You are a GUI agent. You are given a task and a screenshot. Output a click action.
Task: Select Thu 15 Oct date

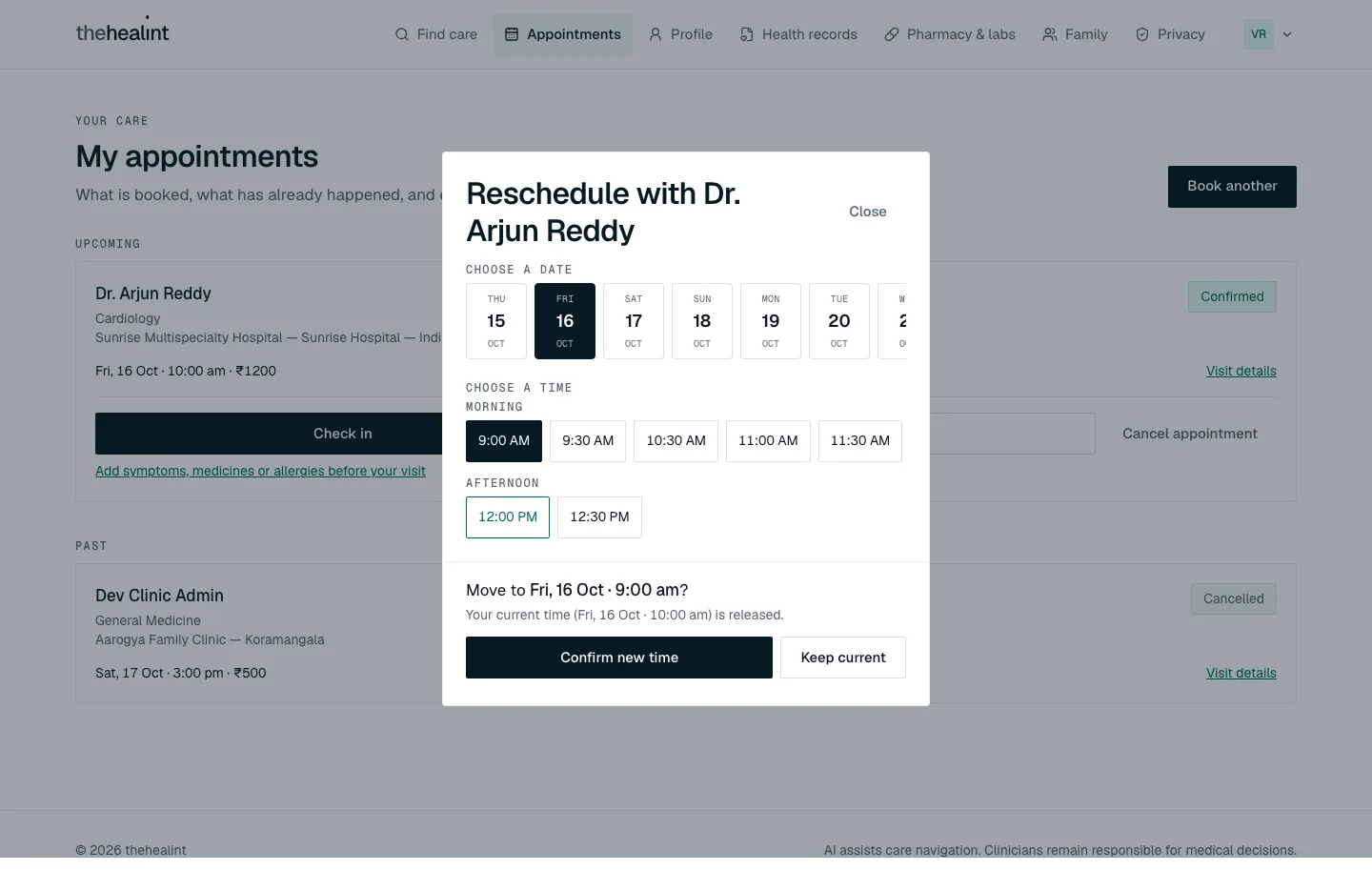click(x=496, y=321)
